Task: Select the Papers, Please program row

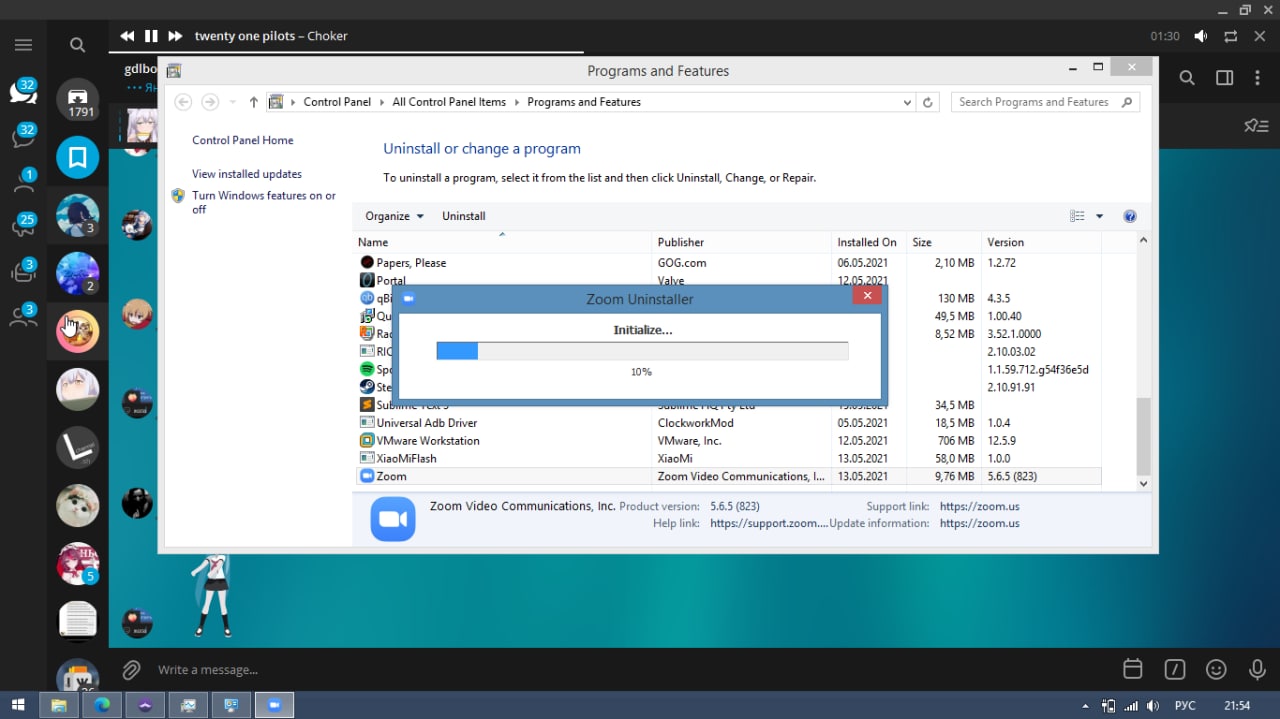Action: pyautogui.click(x=729, y=263)
